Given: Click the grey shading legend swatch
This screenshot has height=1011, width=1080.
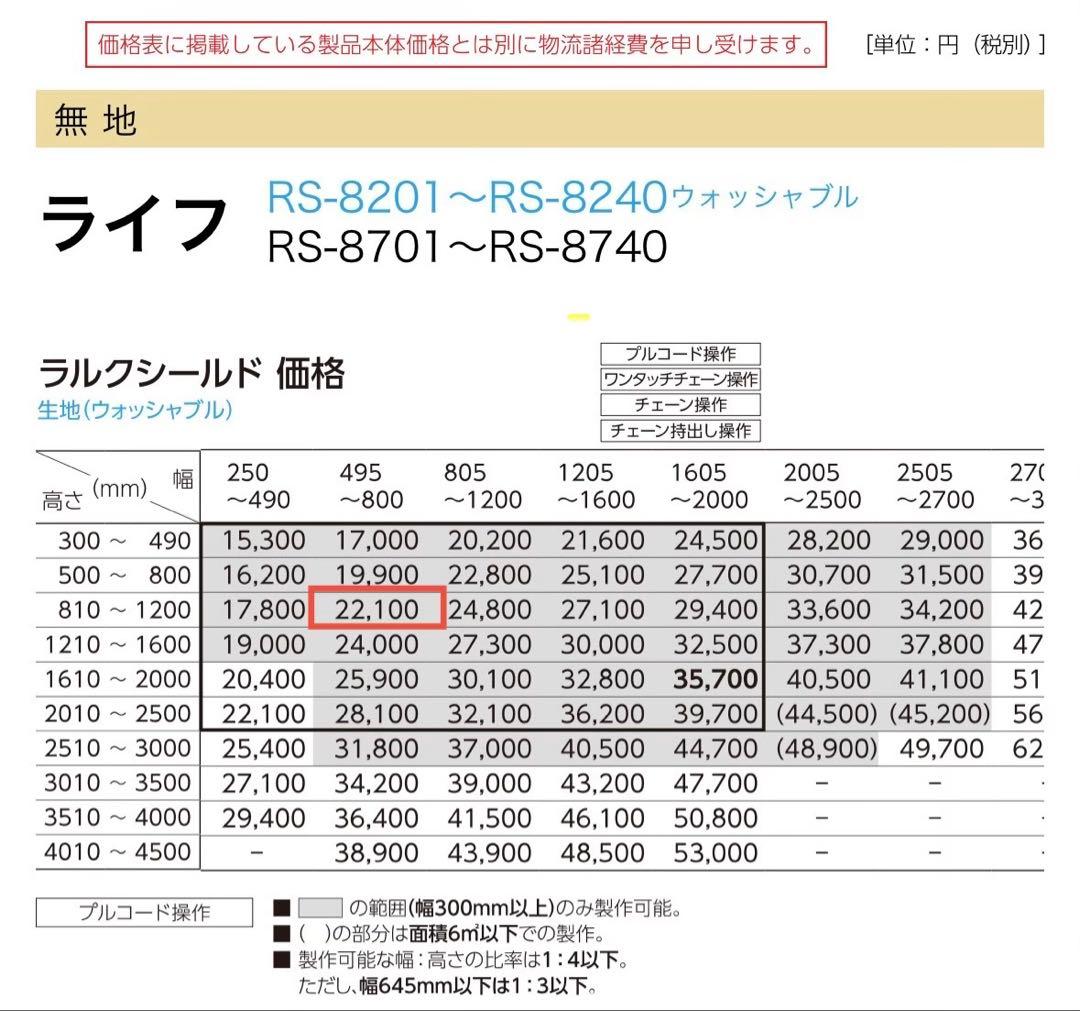Looking at the screenshot, I should coord(320,907).
